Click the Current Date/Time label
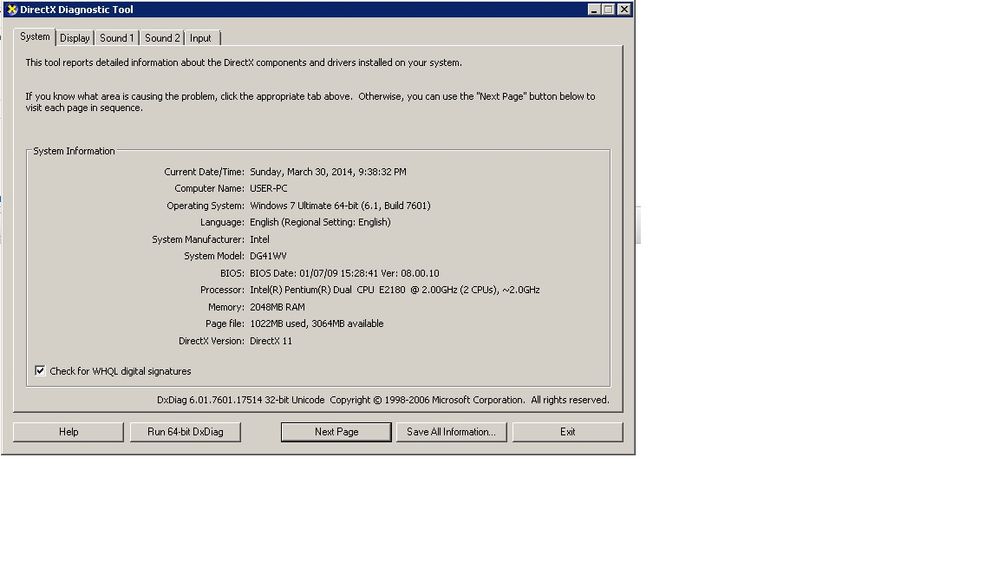The width and height of the screenshot is (999, 562). pos(204,172)
